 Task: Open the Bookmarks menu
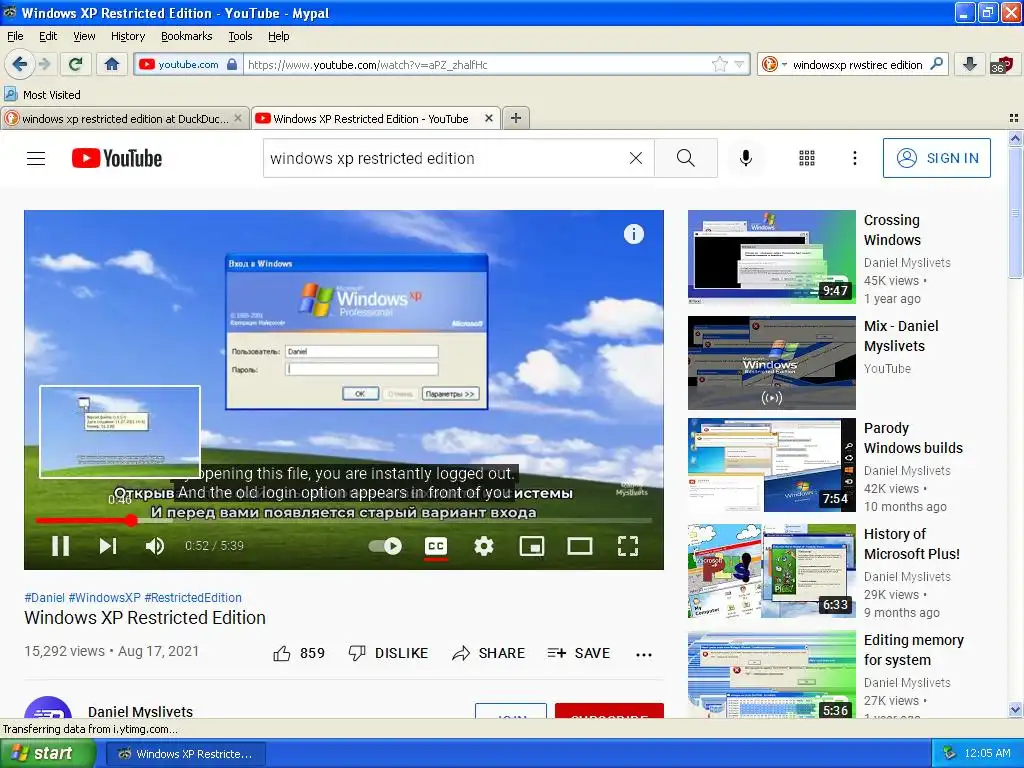(186, 36)
